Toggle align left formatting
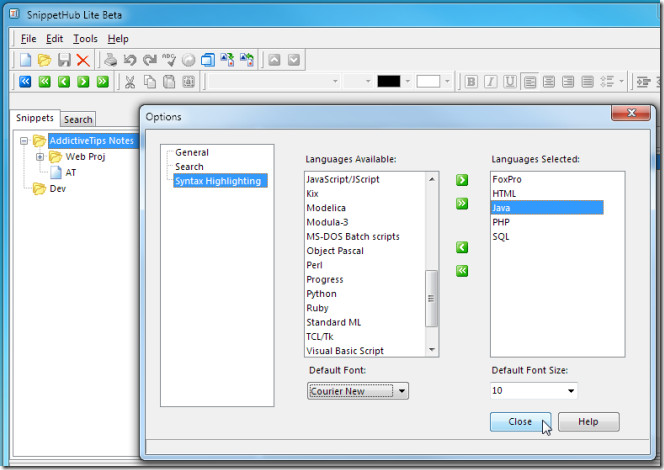This screenshot has height=470, width=664. pyautogui.click(x=529, y=82)
